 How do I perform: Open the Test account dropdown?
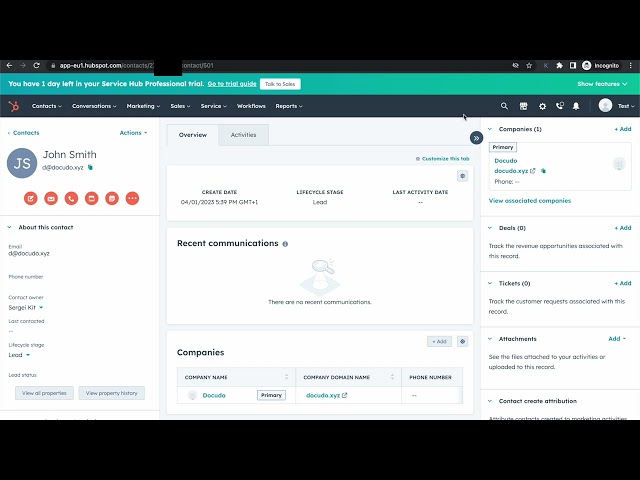(x=626, y=106)
